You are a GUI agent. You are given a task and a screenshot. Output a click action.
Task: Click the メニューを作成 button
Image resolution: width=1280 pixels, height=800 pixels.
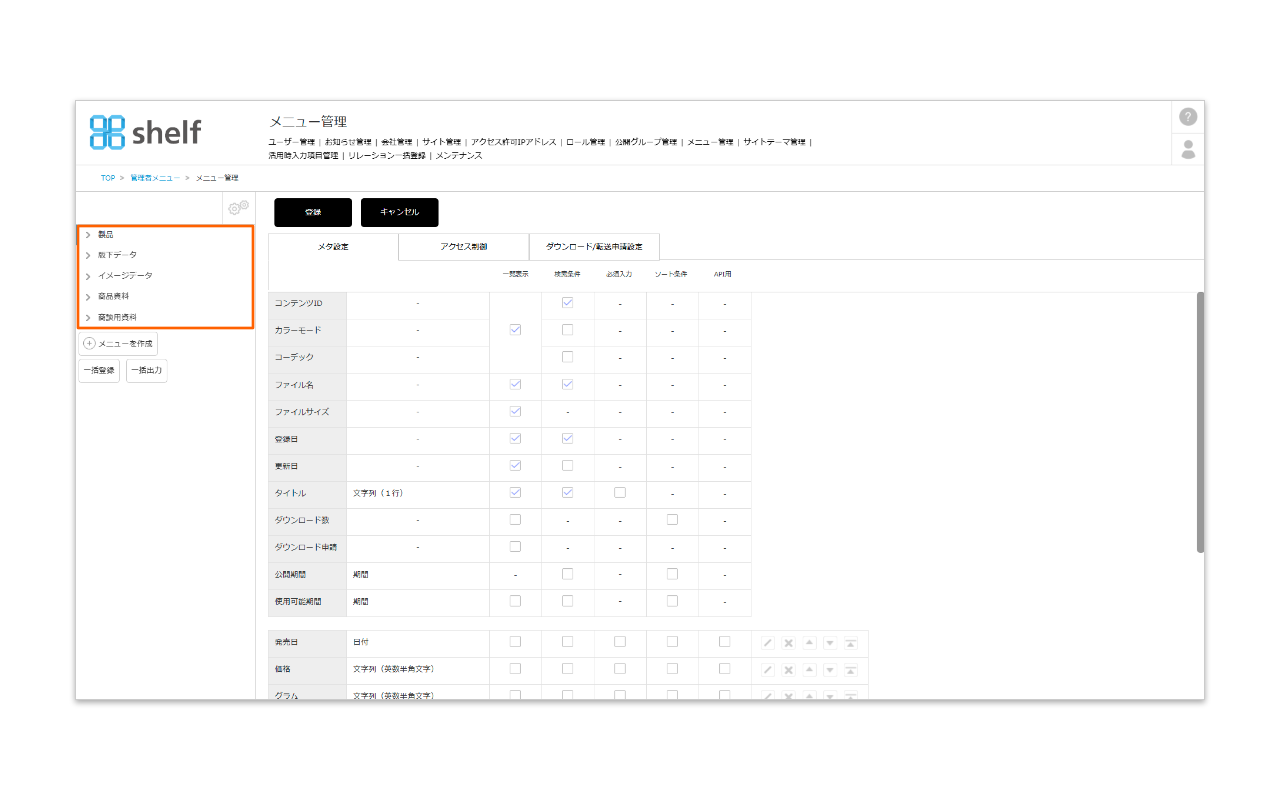click(118, 344)
